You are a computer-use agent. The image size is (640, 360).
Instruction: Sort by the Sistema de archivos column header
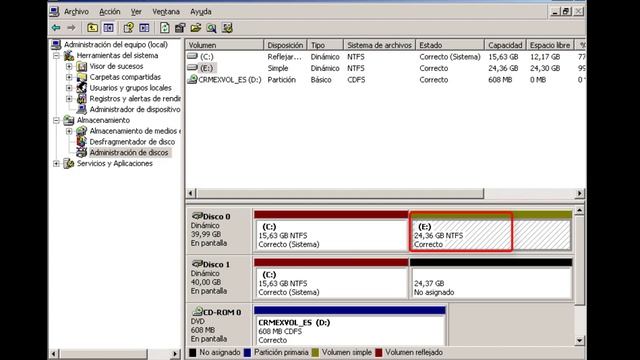click(x=379, y=45)
